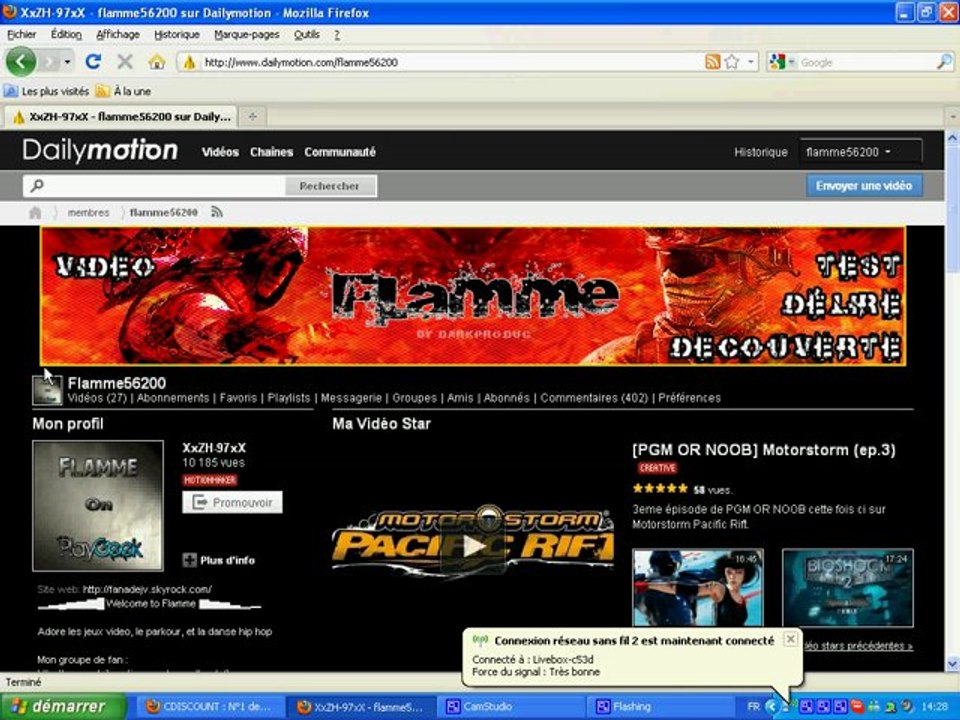
Task: Open Abonnements profile link
Action: tap(173, 398)
